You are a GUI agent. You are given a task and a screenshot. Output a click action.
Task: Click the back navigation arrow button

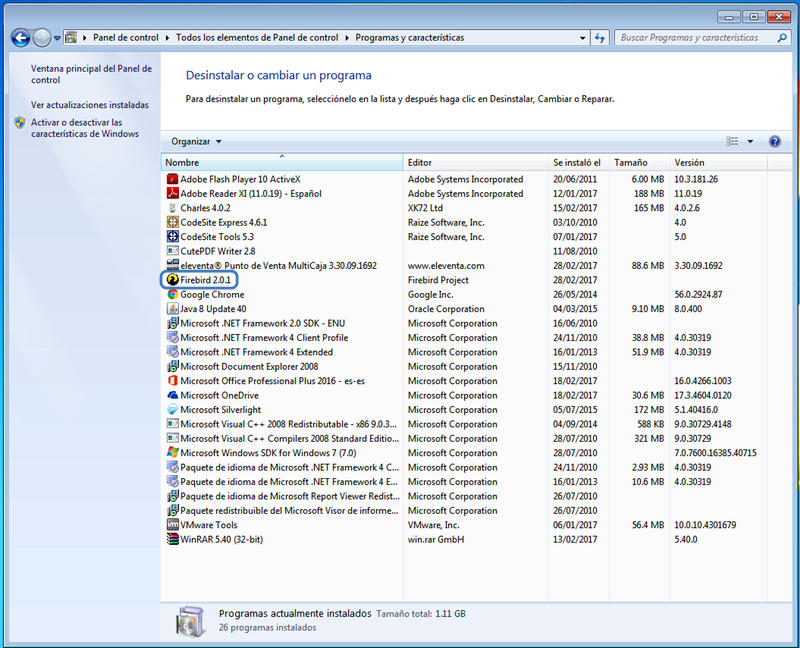point(21,38)
